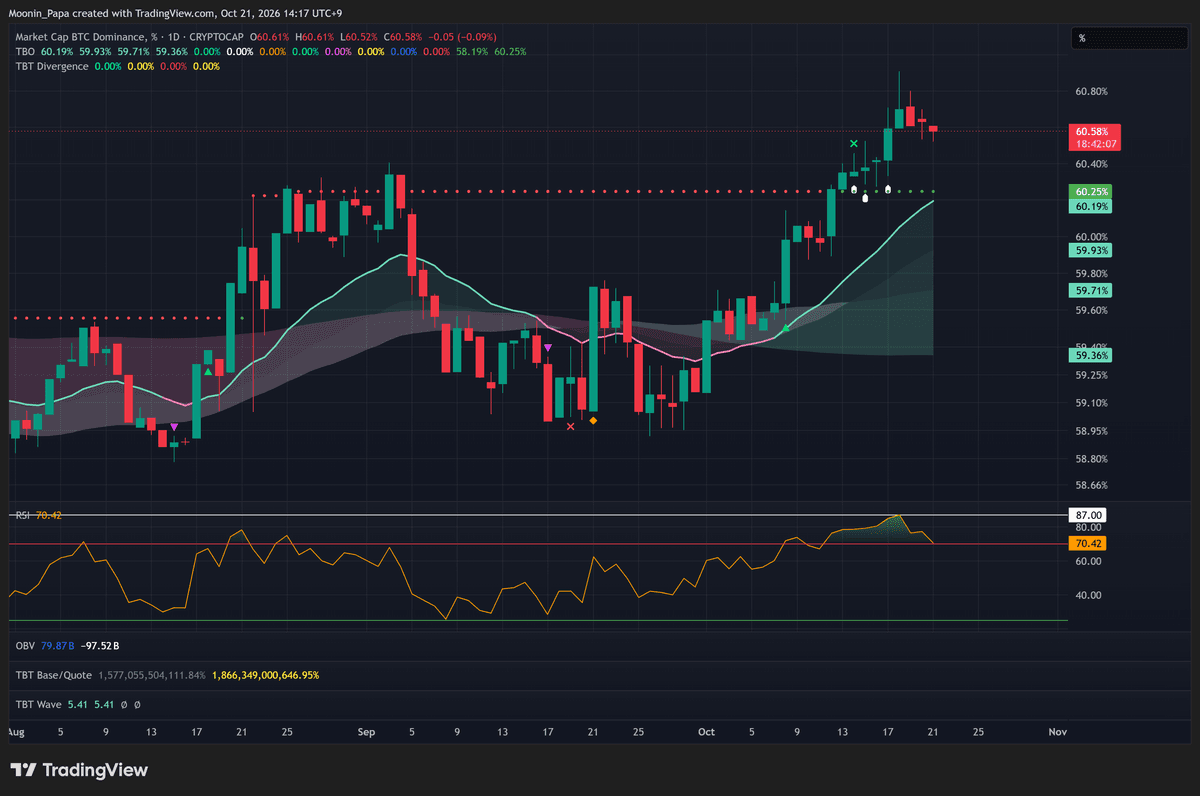
Task: Click the purple down-triangle marker in mid-August
Action: coord(175,427)
